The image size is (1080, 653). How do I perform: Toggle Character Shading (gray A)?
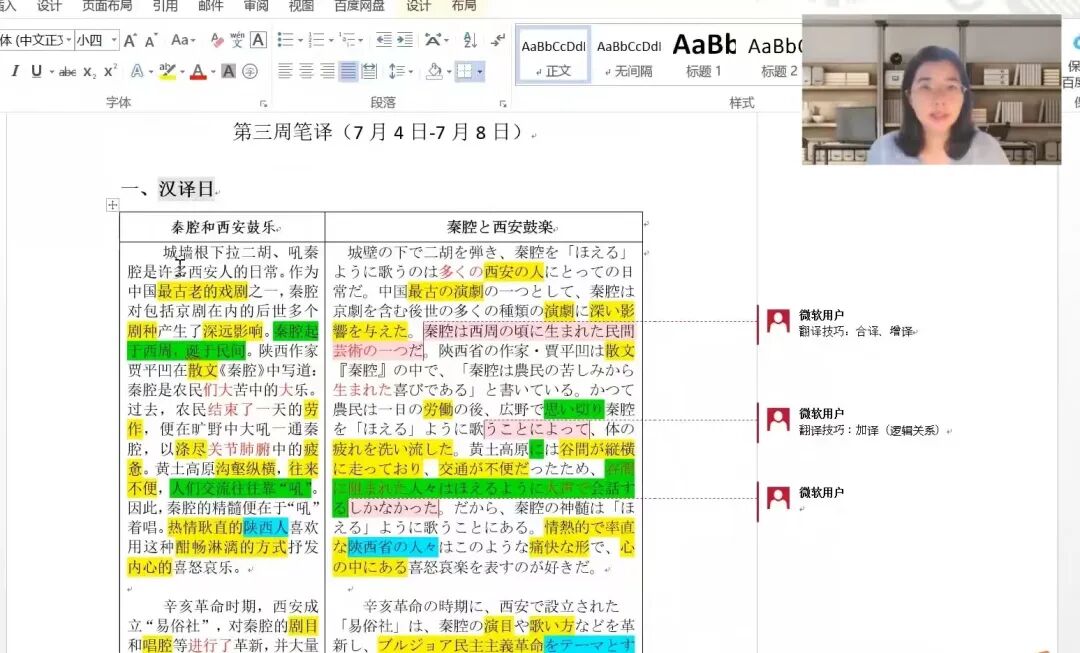point(229,71)
